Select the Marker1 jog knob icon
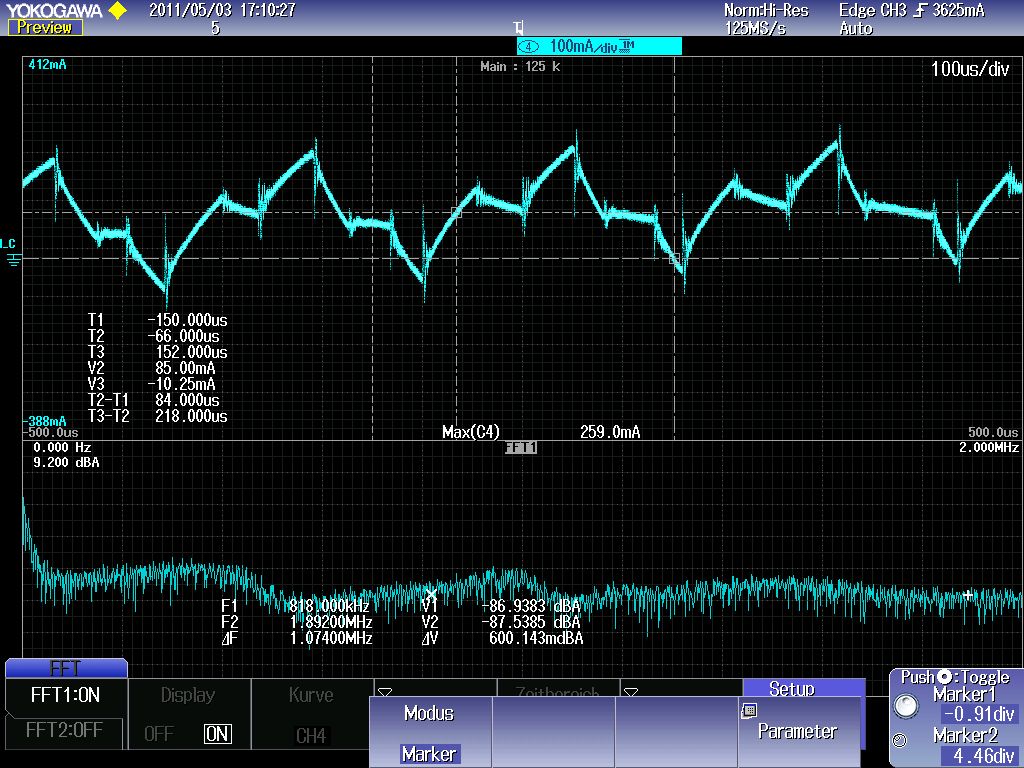This screenshot has height=768, width=1024. (906, 706)
